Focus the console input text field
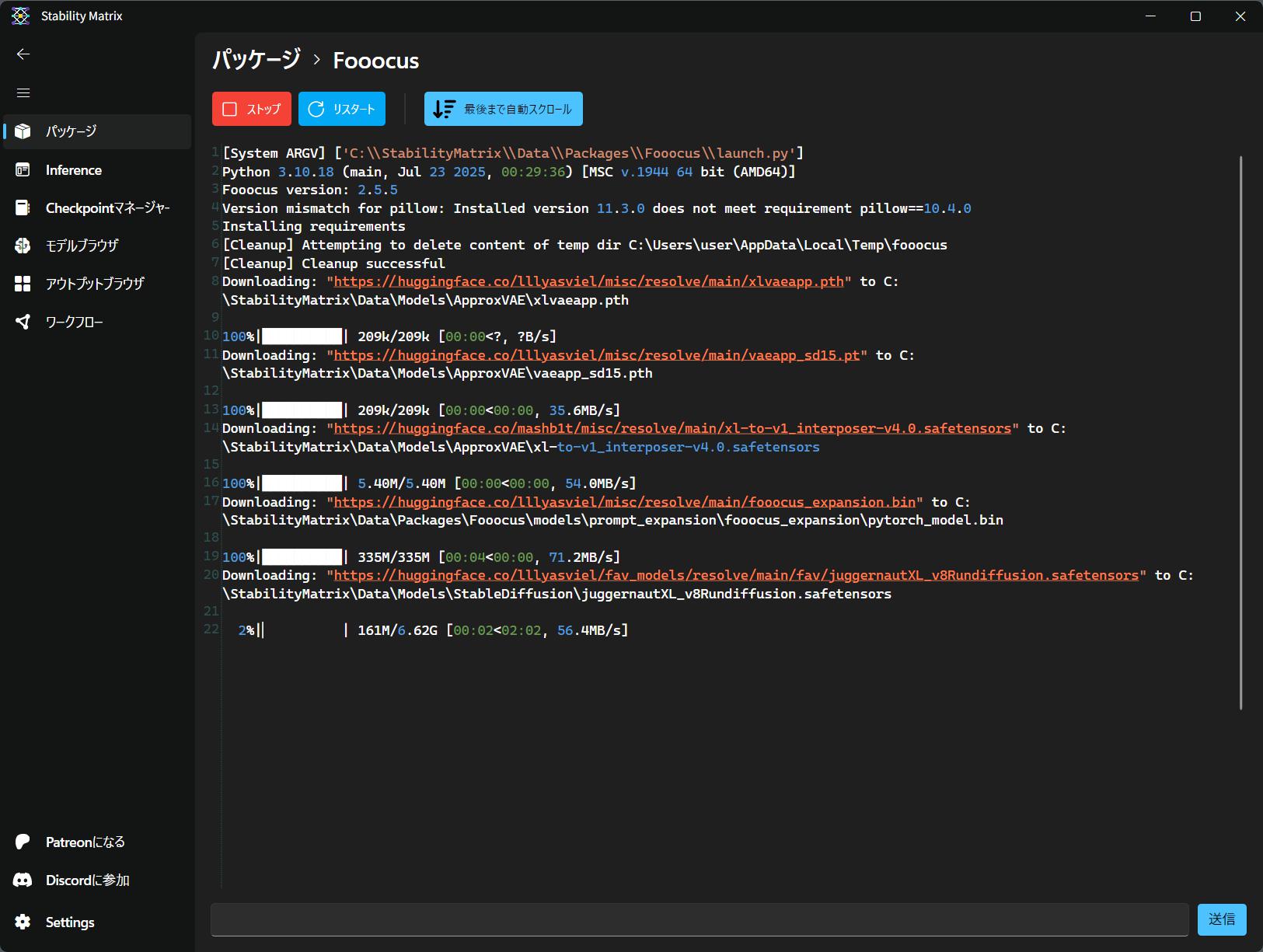The width and height of the screenshot is (1263, 952). tap(699, 919)
